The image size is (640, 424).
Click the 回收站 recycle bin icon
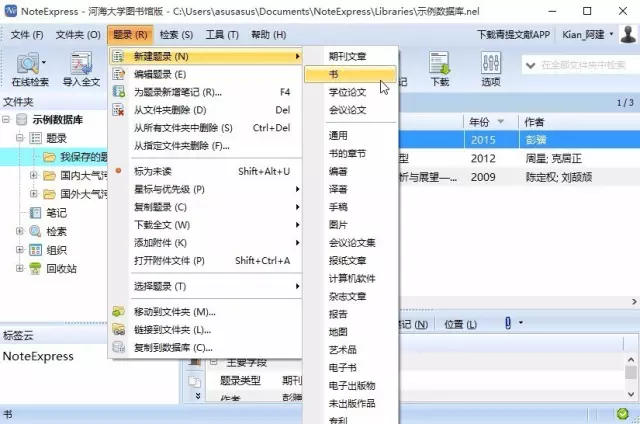(36, 269)
